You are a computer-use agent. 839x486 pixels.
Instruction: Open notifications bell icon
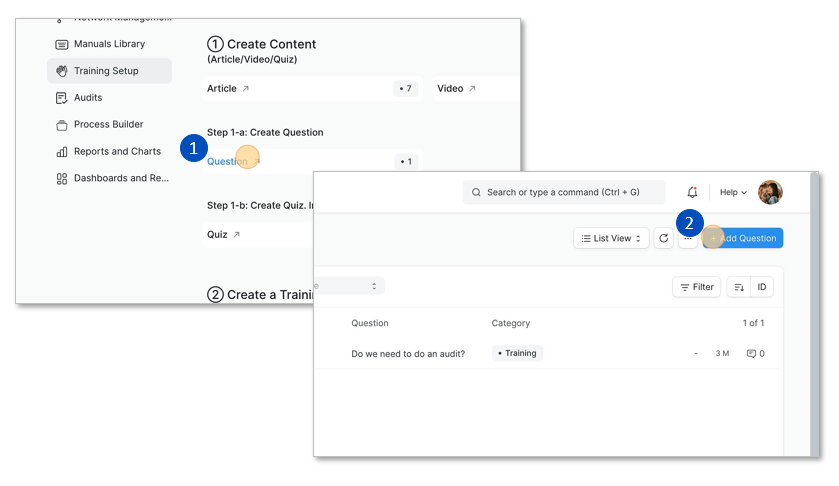tap(692, 192)
